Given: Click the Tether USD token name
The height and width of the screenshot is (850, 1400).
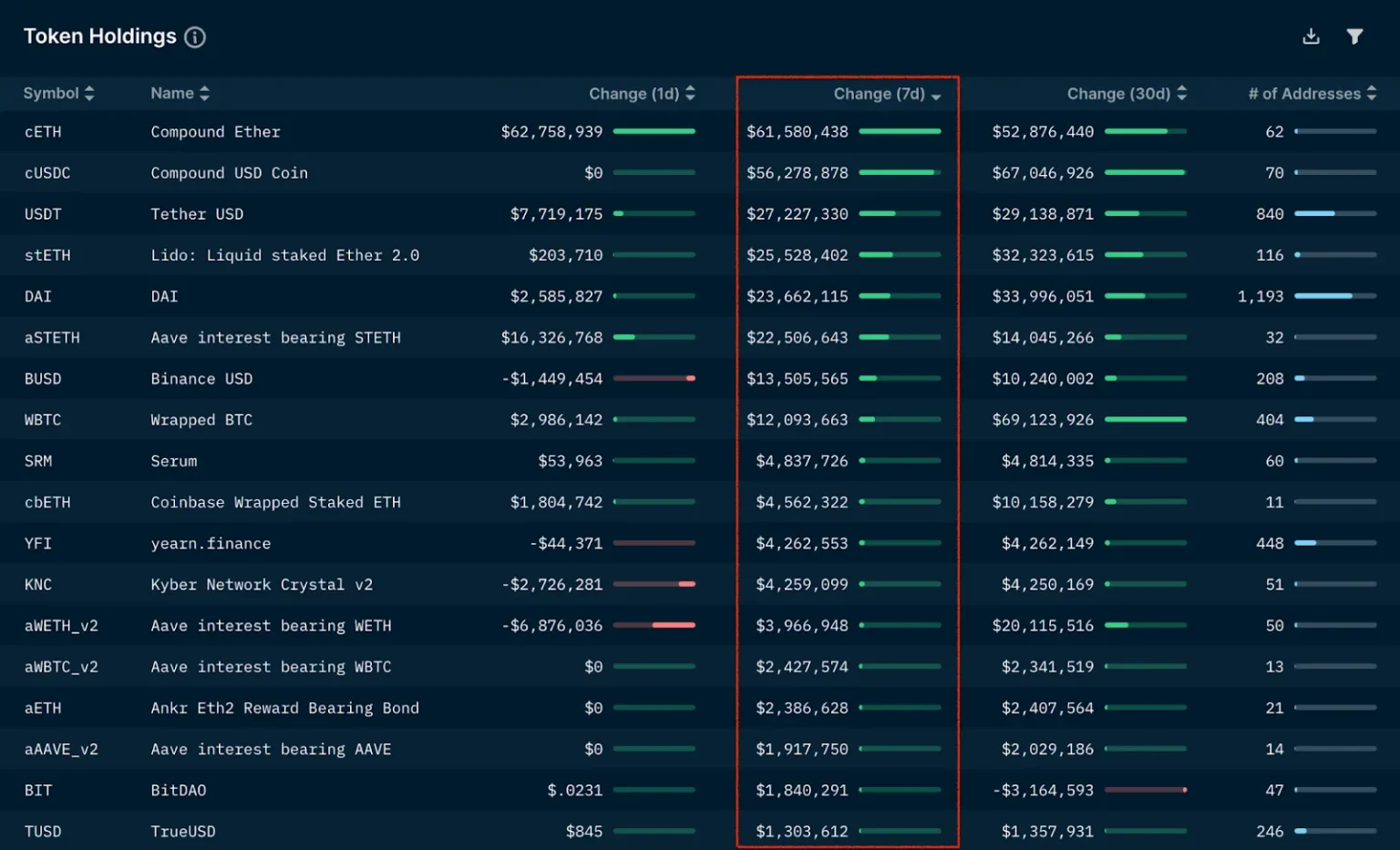Looking at the screenshot, I should (197, 214).
